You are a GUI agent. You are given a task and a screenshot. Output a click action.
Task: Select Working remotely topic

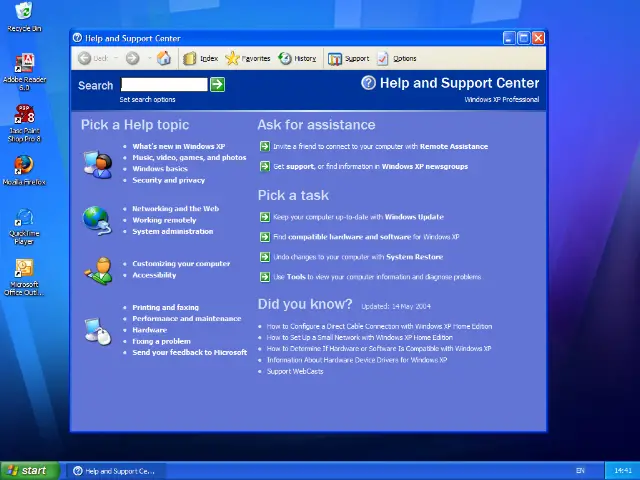point(164,220)
